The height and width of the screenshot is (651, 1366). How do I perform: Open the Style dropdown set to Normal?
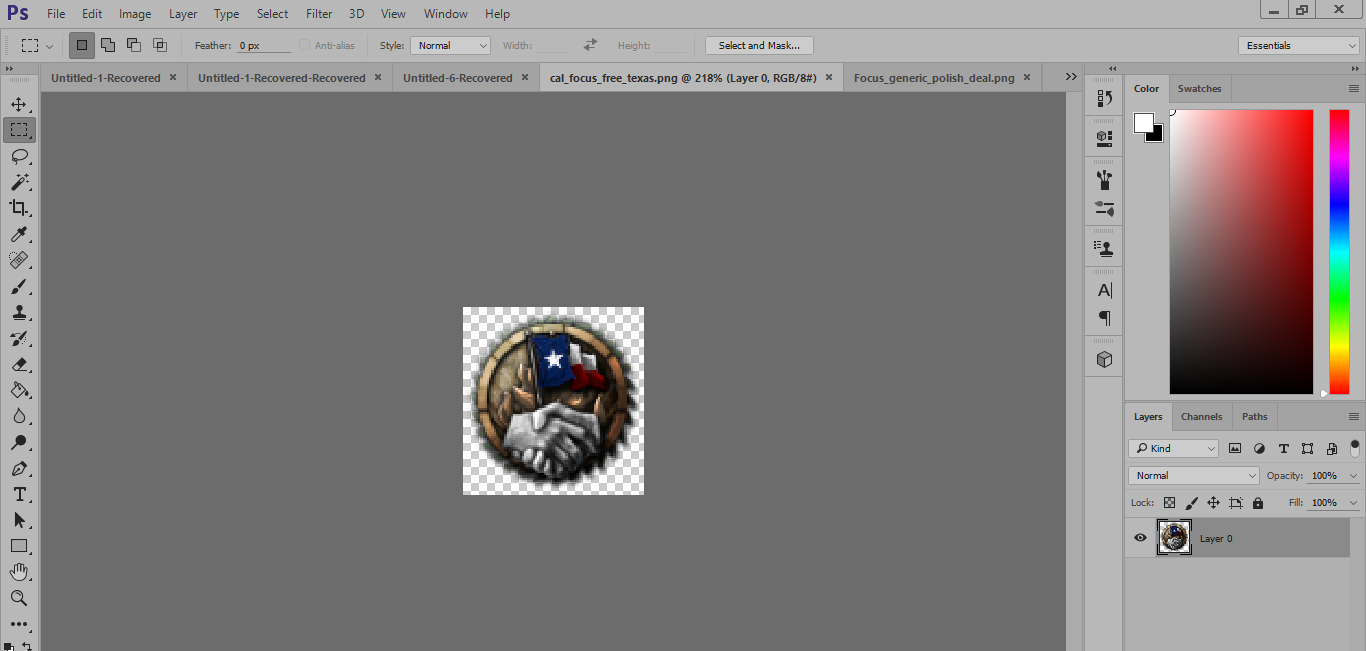click(x=450, y=45)
